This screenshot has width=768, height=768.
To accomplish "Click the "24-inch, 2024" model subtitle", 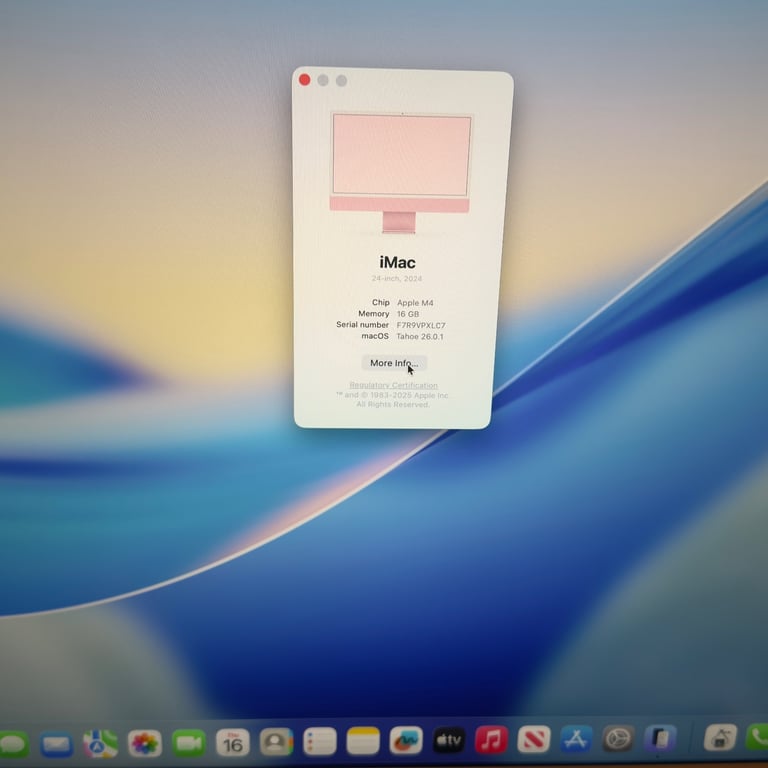I will [396, 278].
